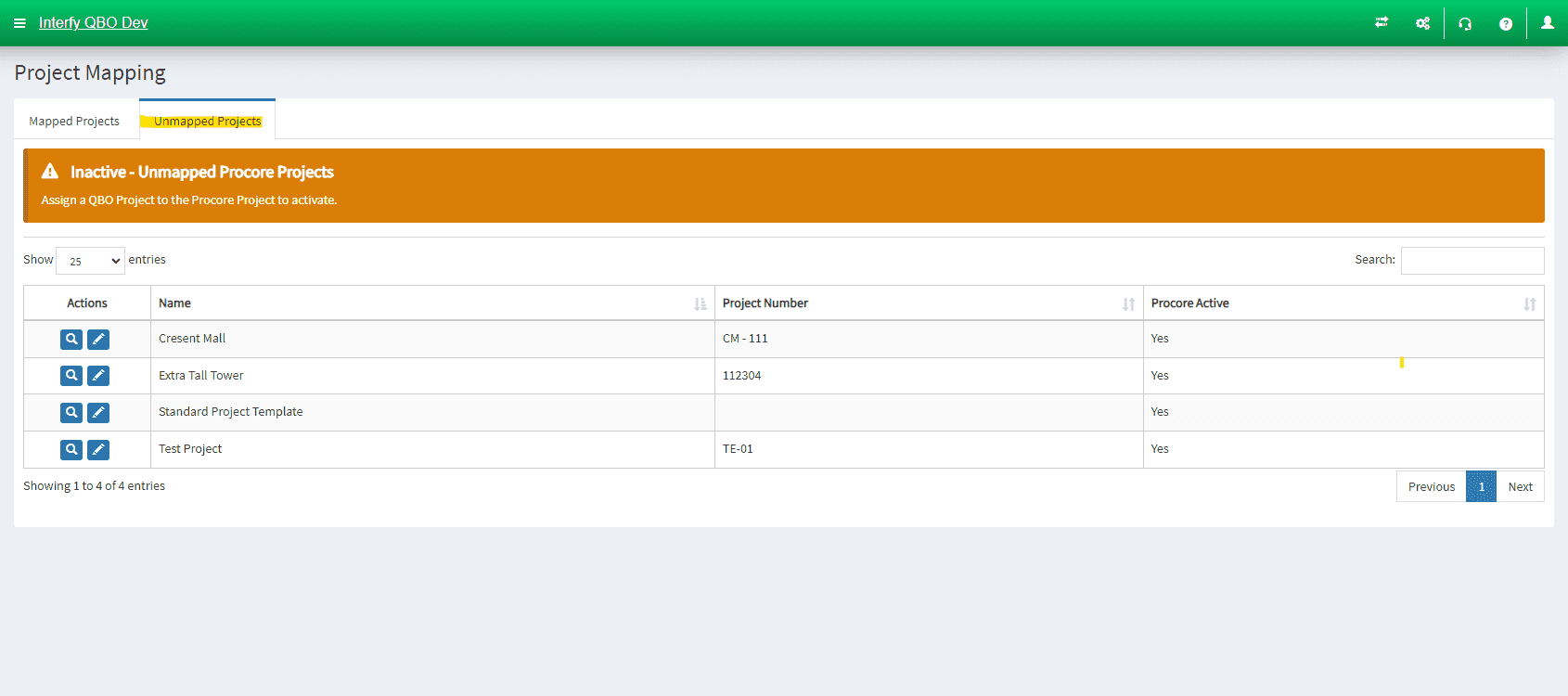Open the Show entries dropdown

point(90,261)
